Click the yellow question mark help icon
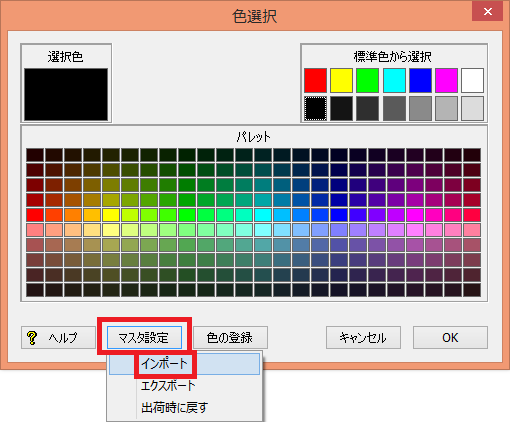This screenshot has width=510, height=422. coord(32,338)
